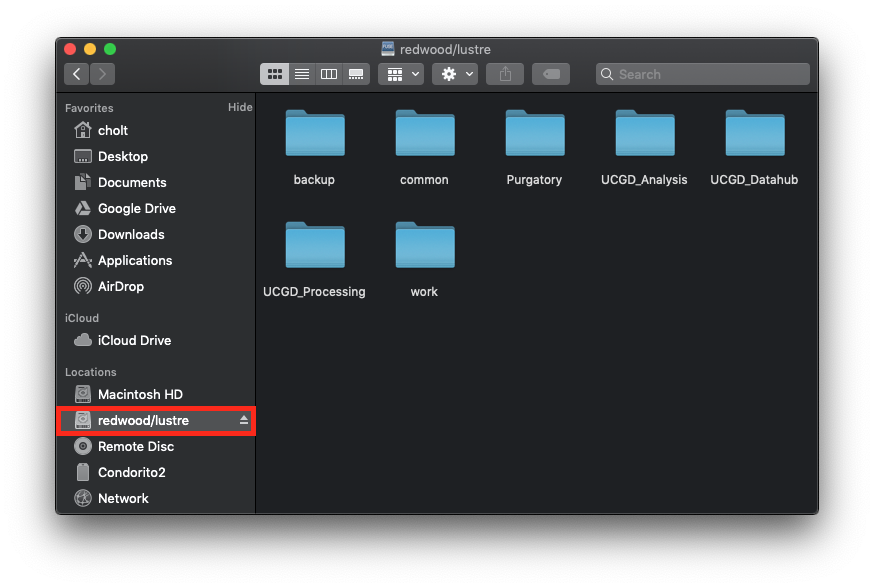The image size is (874, 588).
Task: Select the backup folder icon
Action: pos(315,133)
